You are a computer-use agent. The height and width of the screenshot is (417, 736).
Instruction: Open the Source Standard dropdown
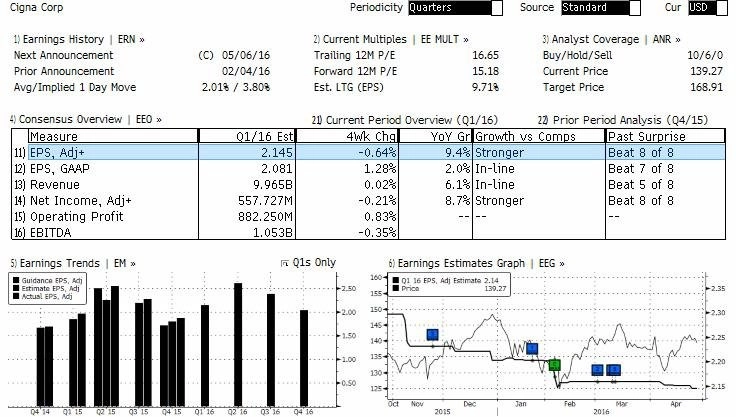pos(601,8)
